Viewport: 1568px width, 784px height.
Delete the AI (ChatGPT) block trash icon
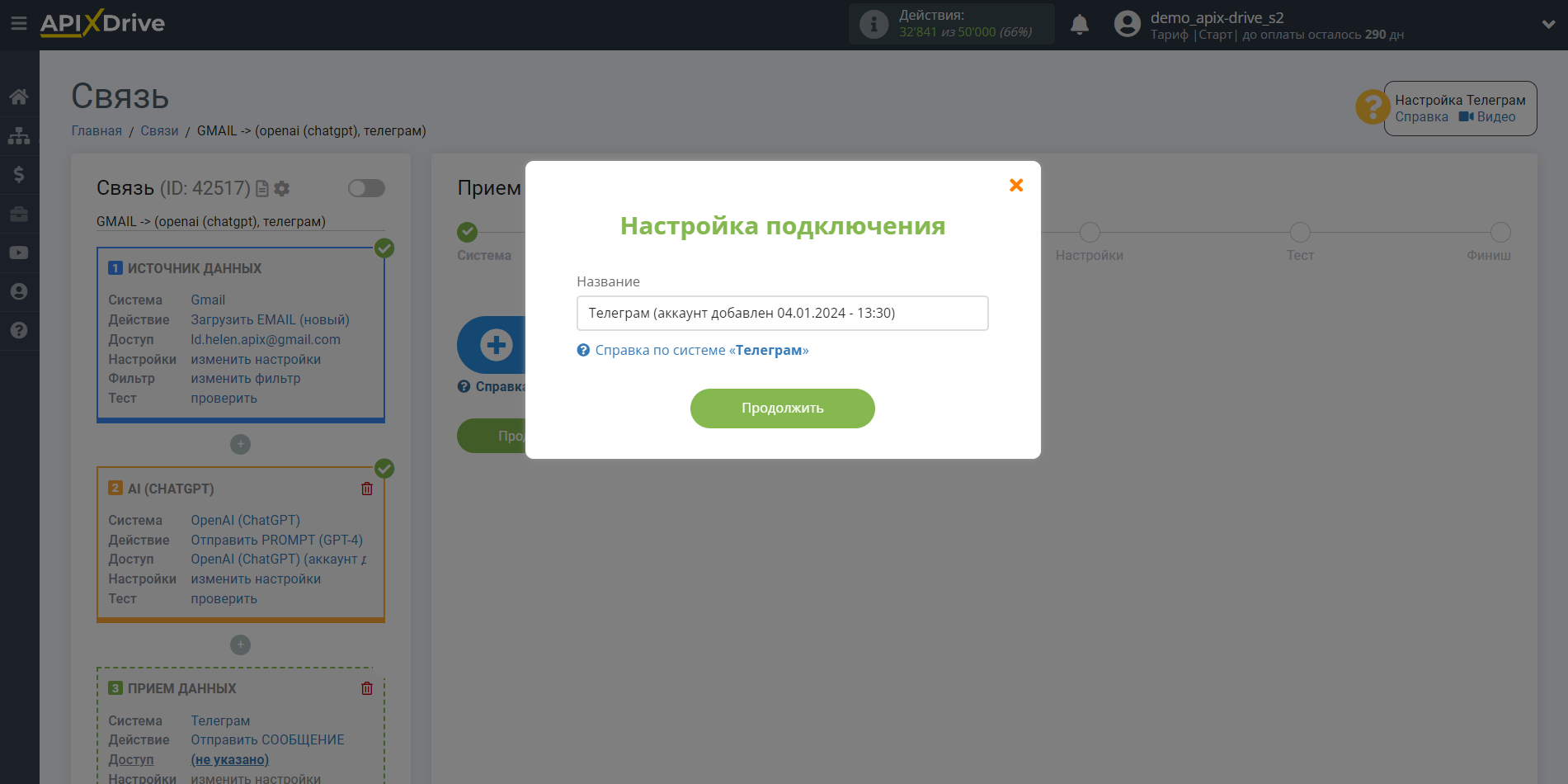click(367, 489)
